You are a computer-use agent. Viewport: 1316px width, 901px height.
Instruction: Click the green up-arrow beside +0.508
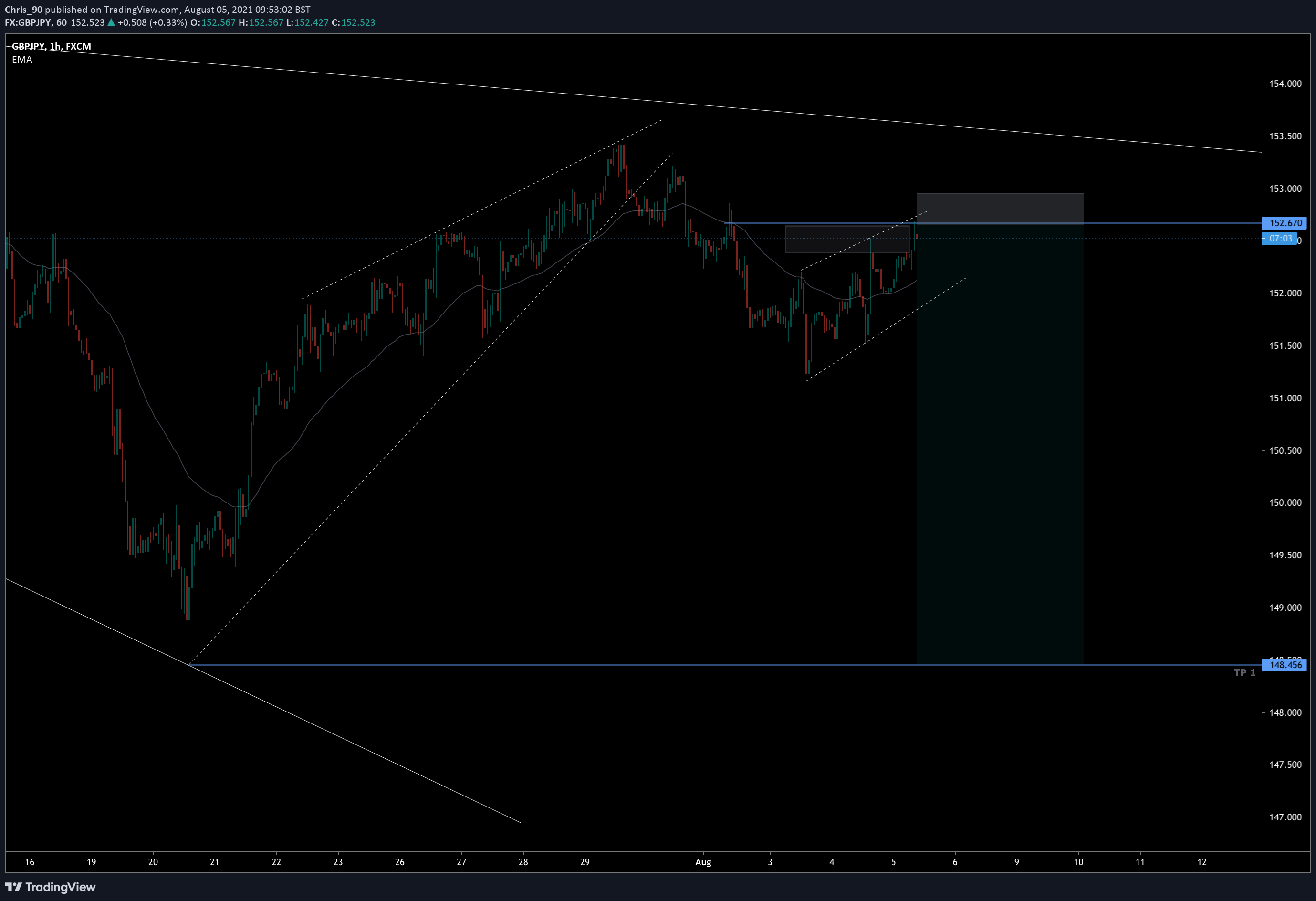111,22
